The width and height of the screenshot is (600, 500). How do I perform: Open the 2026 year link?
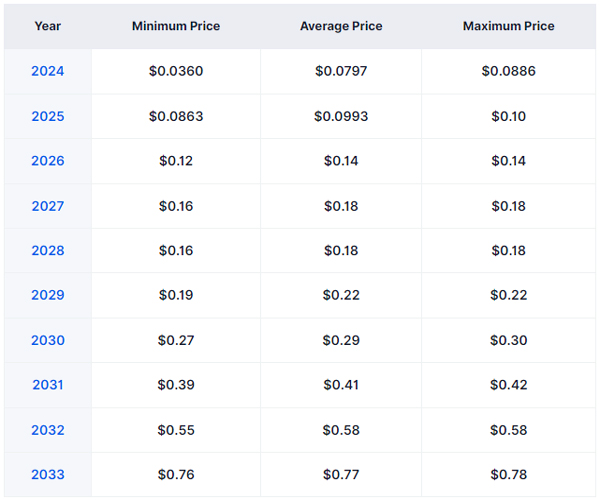[x=47, y=161]
